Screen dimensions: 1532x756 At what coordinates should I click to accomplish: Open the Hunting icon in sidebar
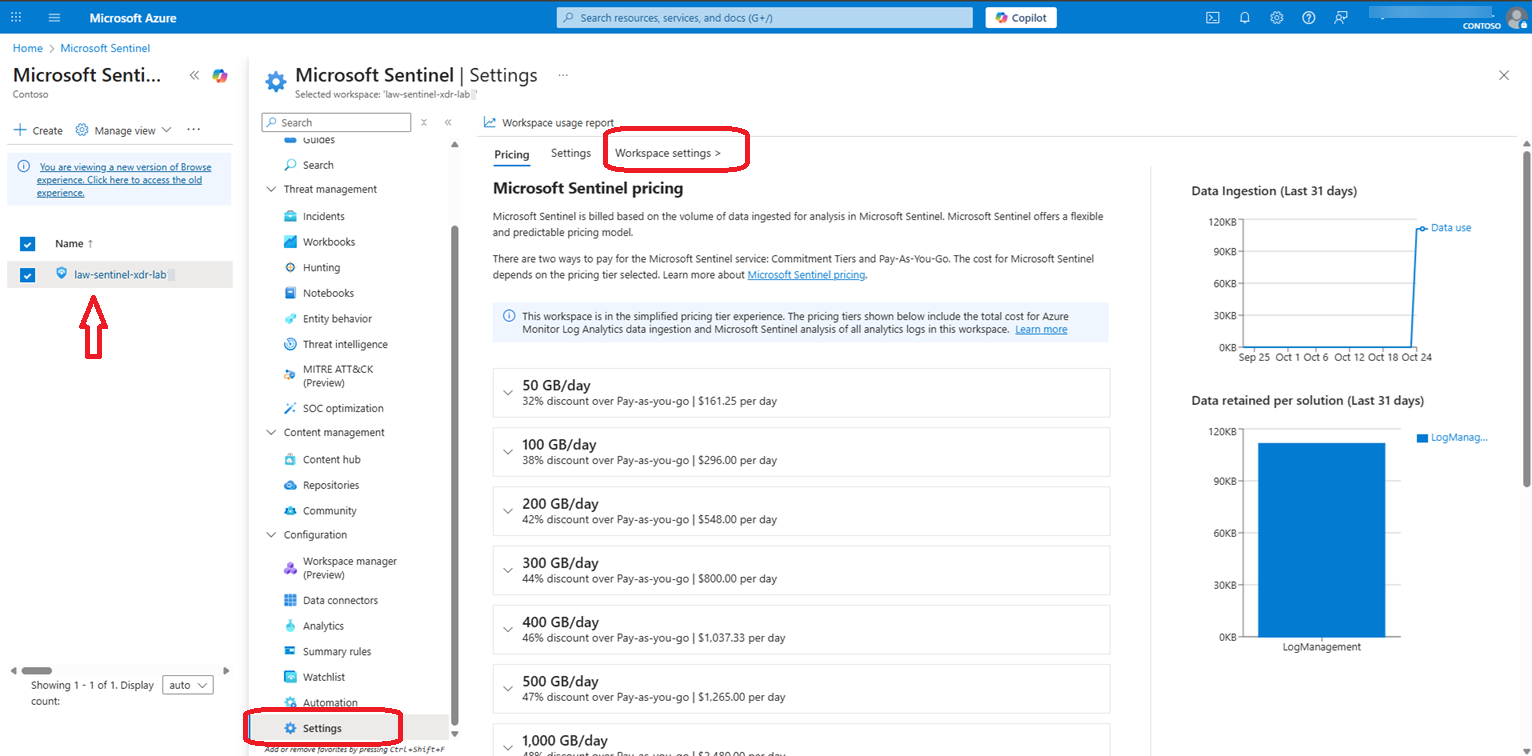click(290, 268)
